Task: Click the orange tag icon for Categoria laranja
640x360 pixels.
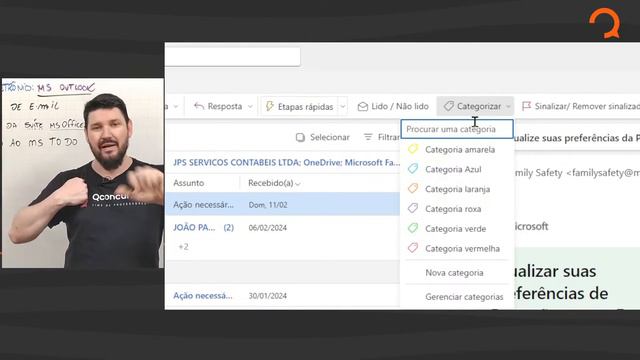Action: (x=413, y=189)
